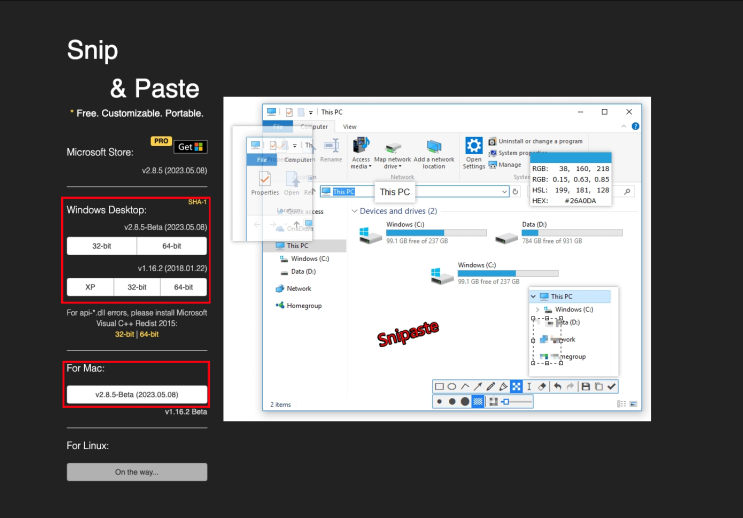Open the quick access toolbar customize dropdown

pos(311,112)
